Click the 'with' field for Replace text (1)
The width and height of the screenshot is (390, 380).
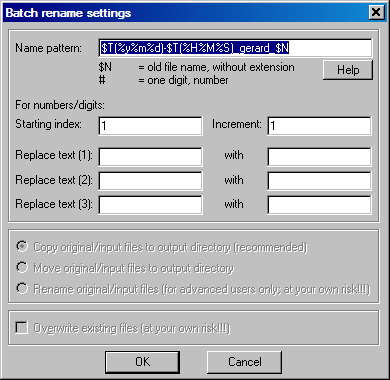coord(319,157)
